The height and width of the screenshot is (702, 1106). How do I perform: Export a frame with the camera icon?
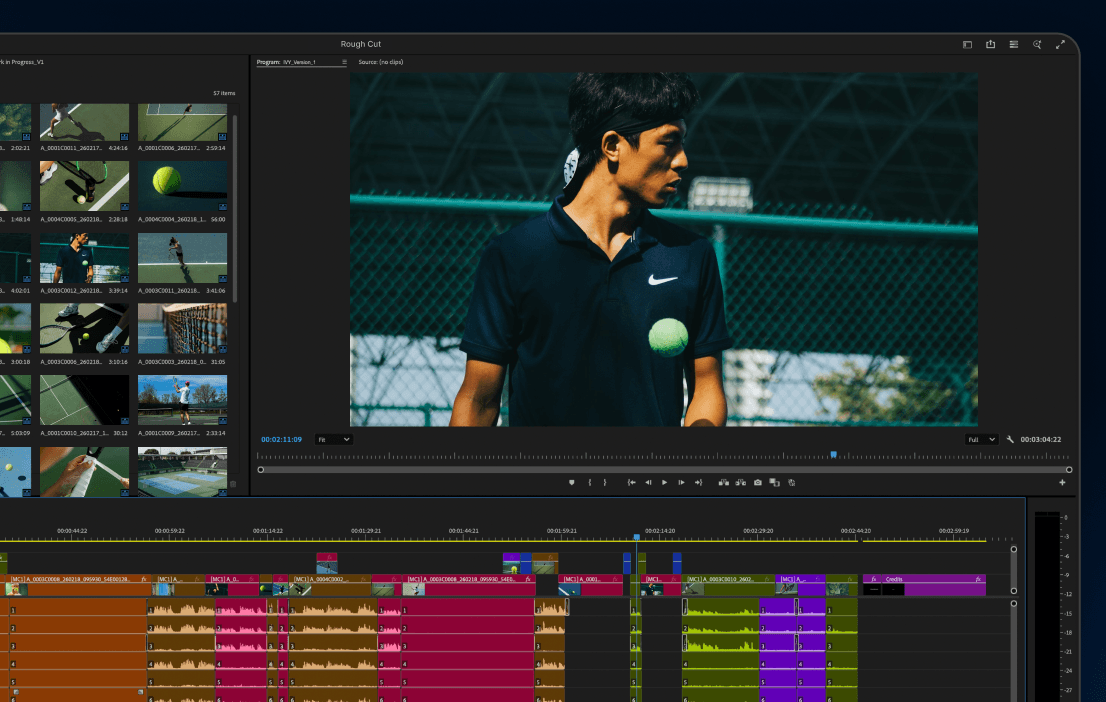pos(758,483)
